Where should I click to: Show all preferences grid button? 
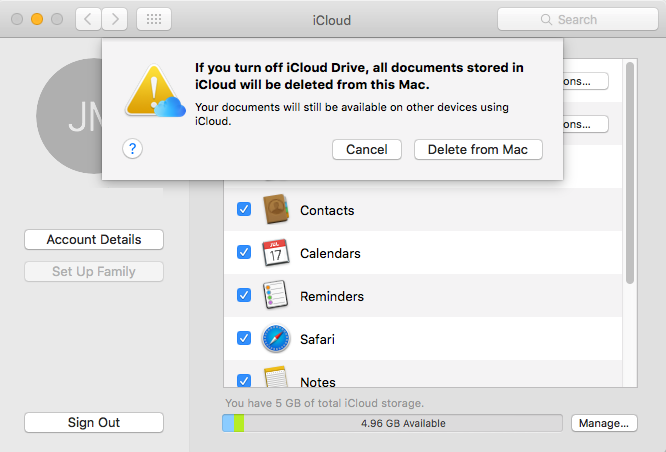[x=154, y=19]
